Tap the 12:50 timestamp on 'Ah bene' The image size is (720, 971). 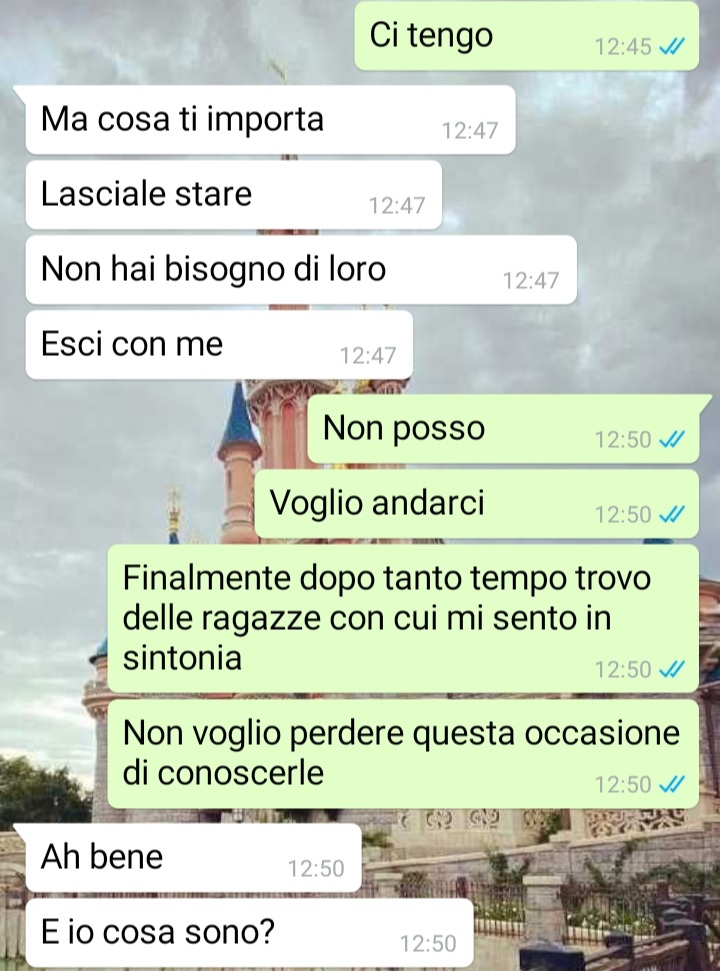click(x=316, y=869)
